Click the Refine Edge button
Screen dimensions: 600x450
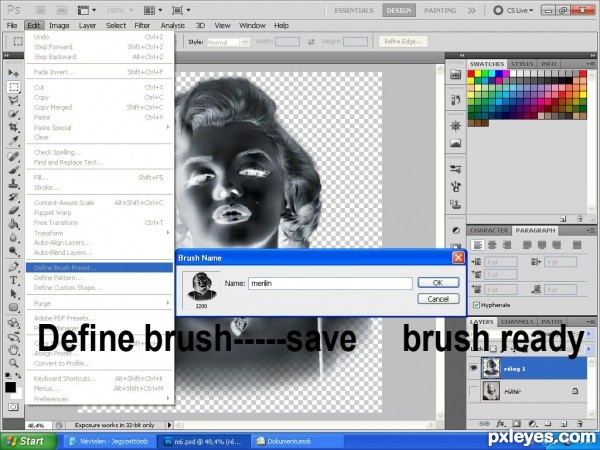coord(403,41)
